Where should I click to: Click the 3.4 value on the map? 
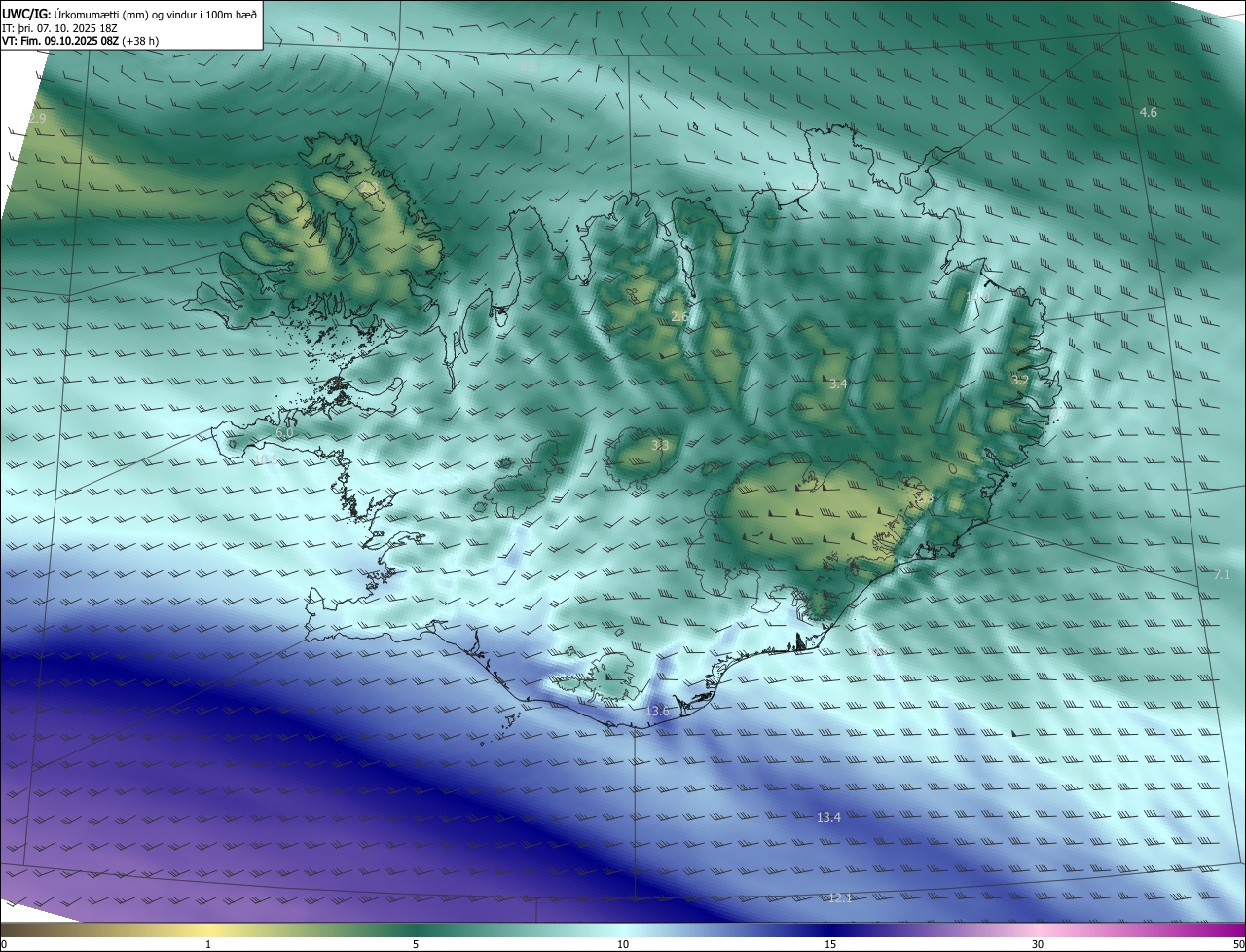click(x=837, y=384)
